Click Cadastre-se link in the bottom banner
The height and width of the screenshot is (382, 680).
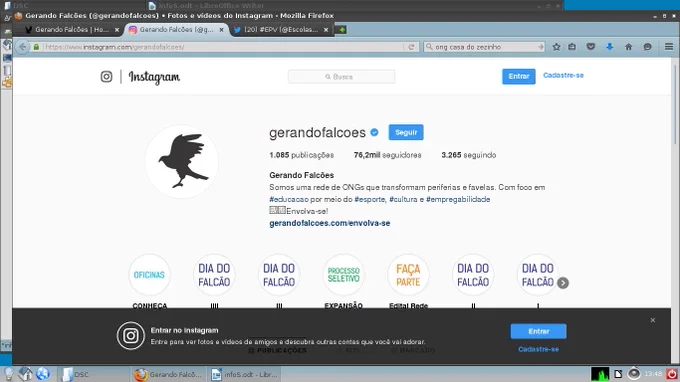pos(538,349)
